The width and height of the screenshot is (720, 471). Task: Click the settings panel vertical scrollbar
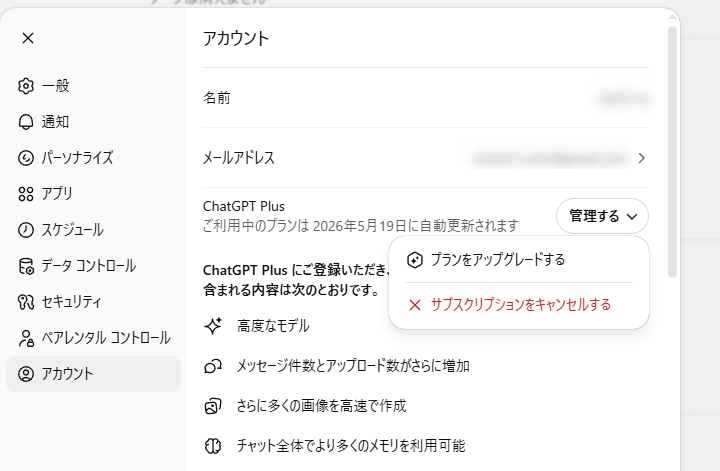673,130
